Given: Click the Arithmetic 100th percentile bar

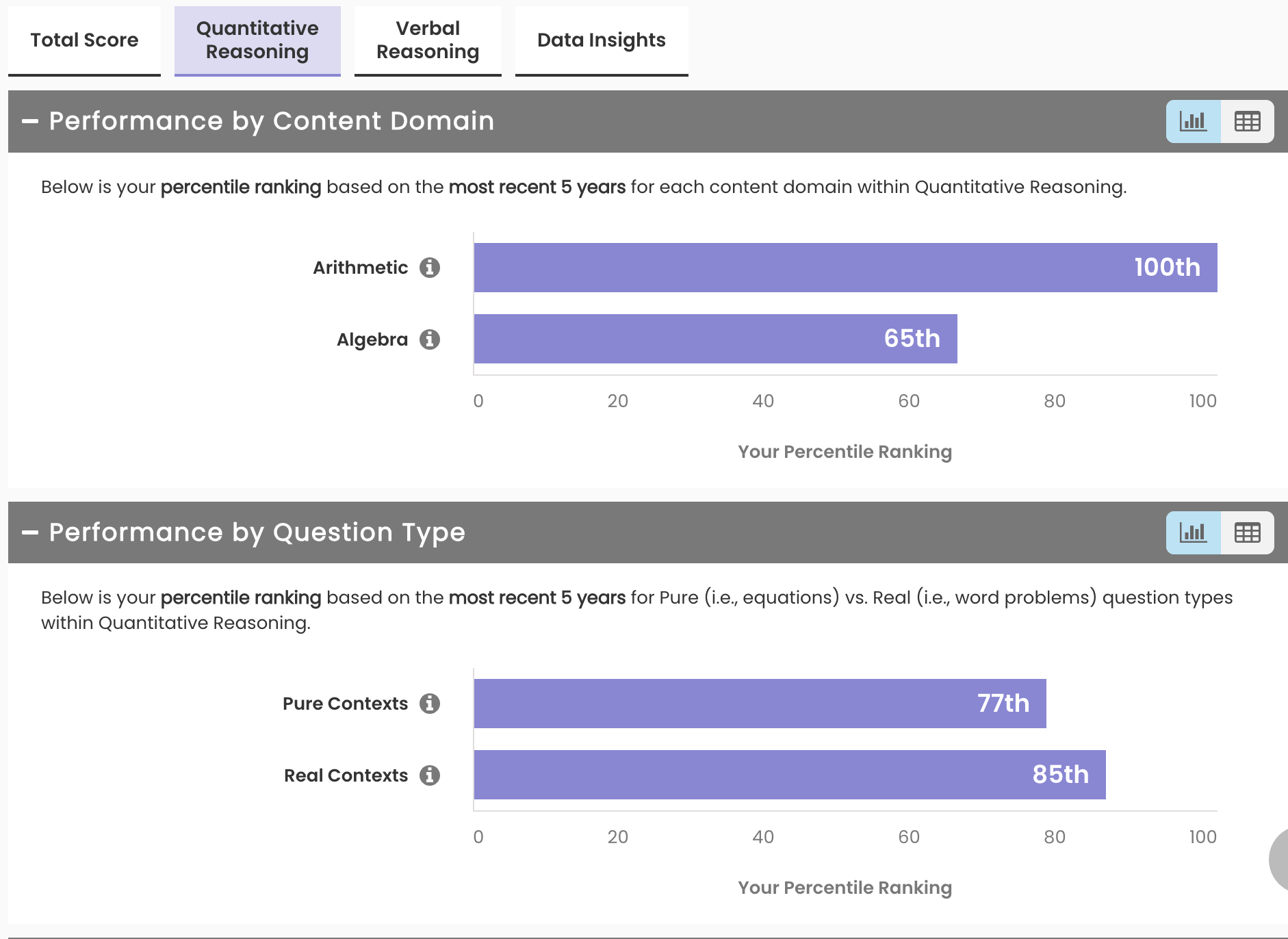Looking at the screenshot, I should (x=845, y=268).
